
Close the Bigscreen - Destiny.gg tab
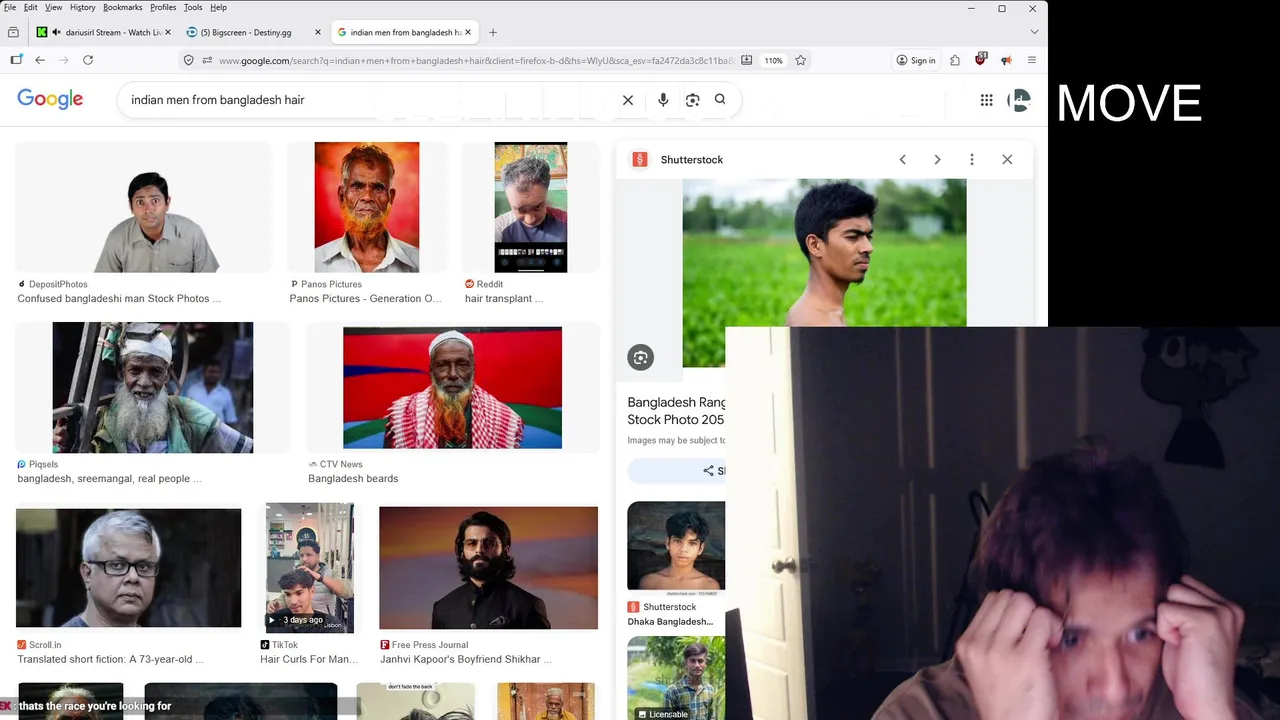pyautogui.click(x=318, y=32)
